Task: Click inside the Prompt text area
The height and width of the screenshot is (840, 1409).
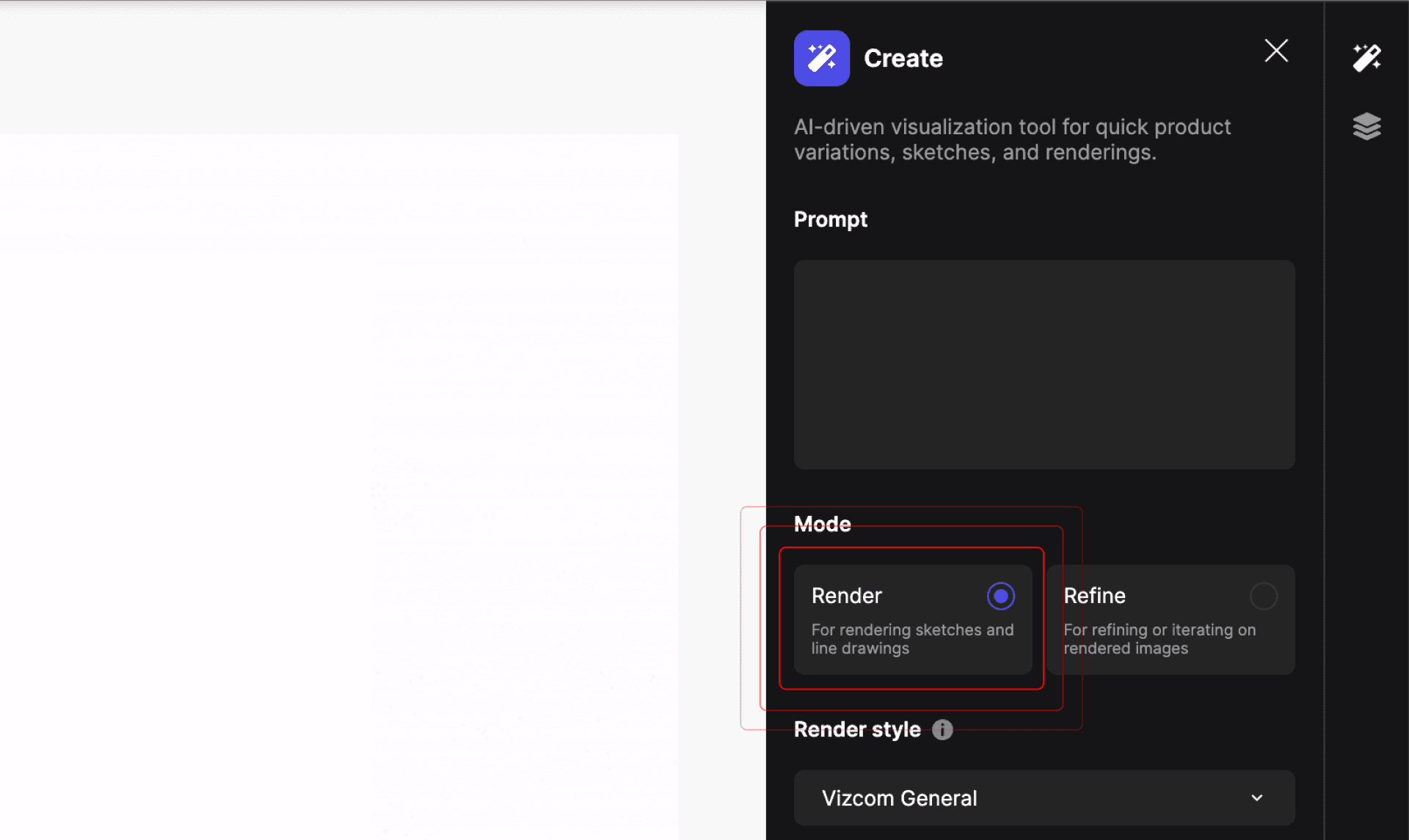Action: coord(1043,365)
